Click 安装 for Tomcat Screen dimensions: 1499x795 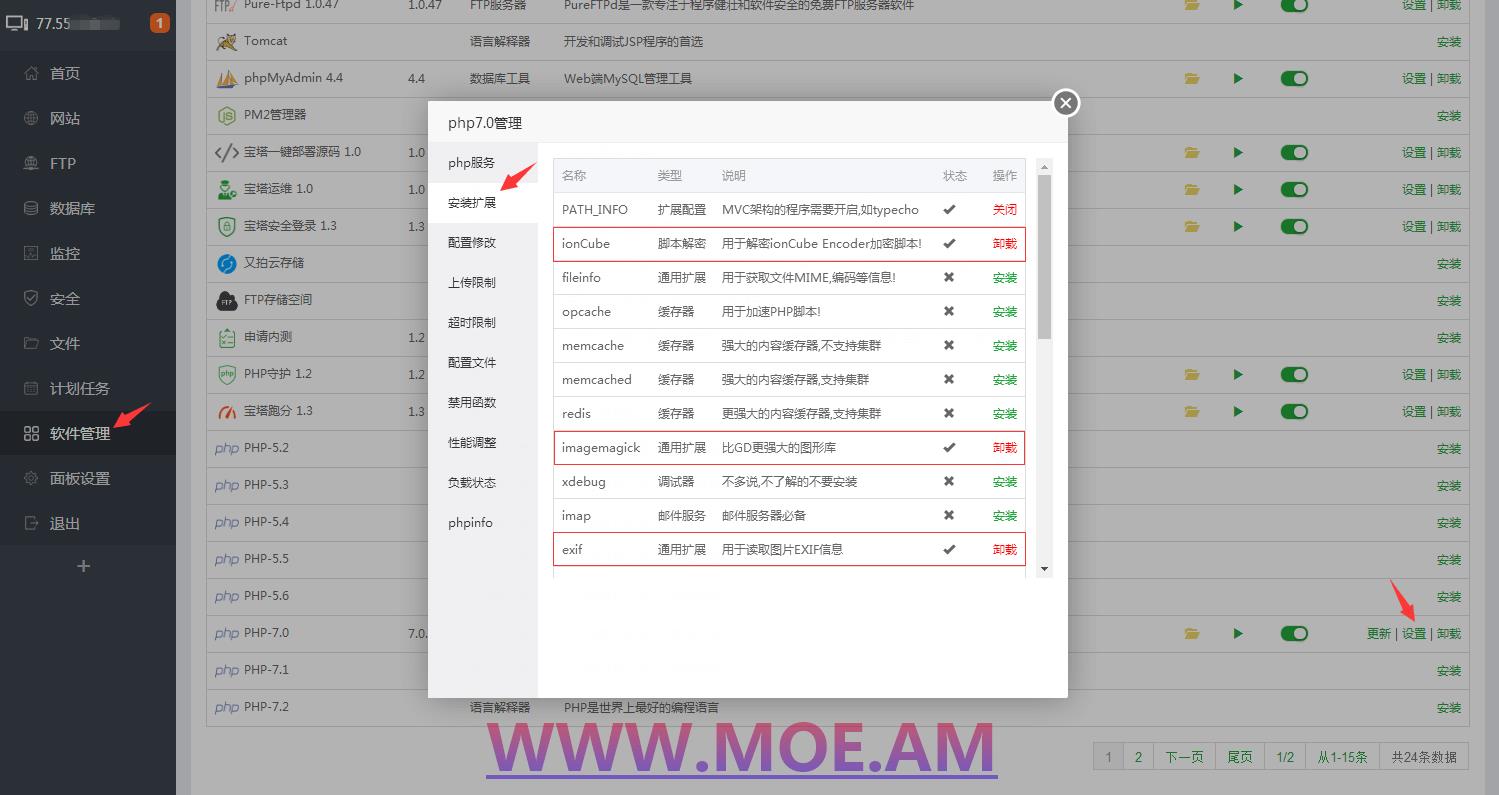click(x=1449, y=42)
